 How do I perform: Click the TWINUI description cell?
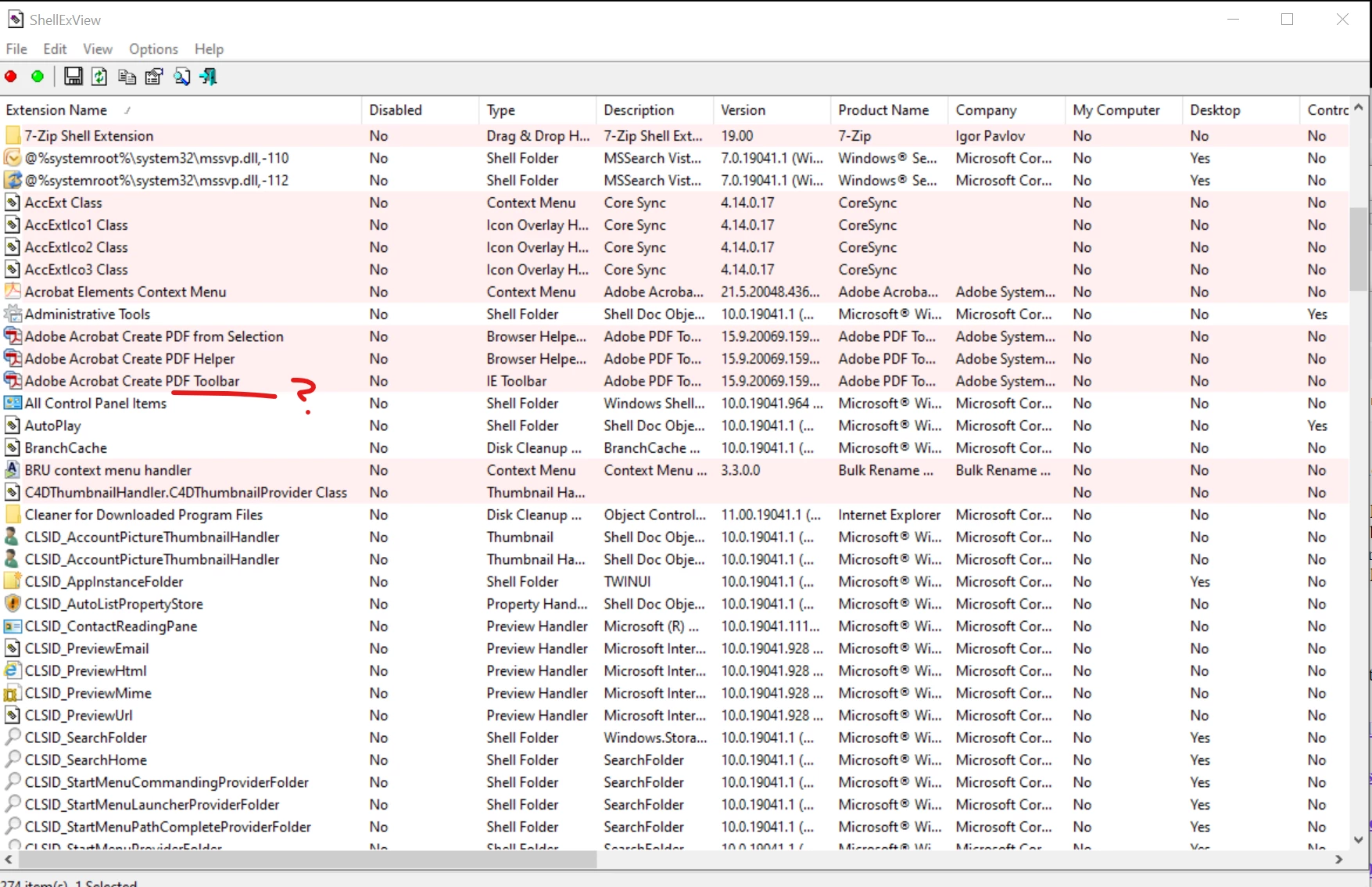[x=627, y=581]
